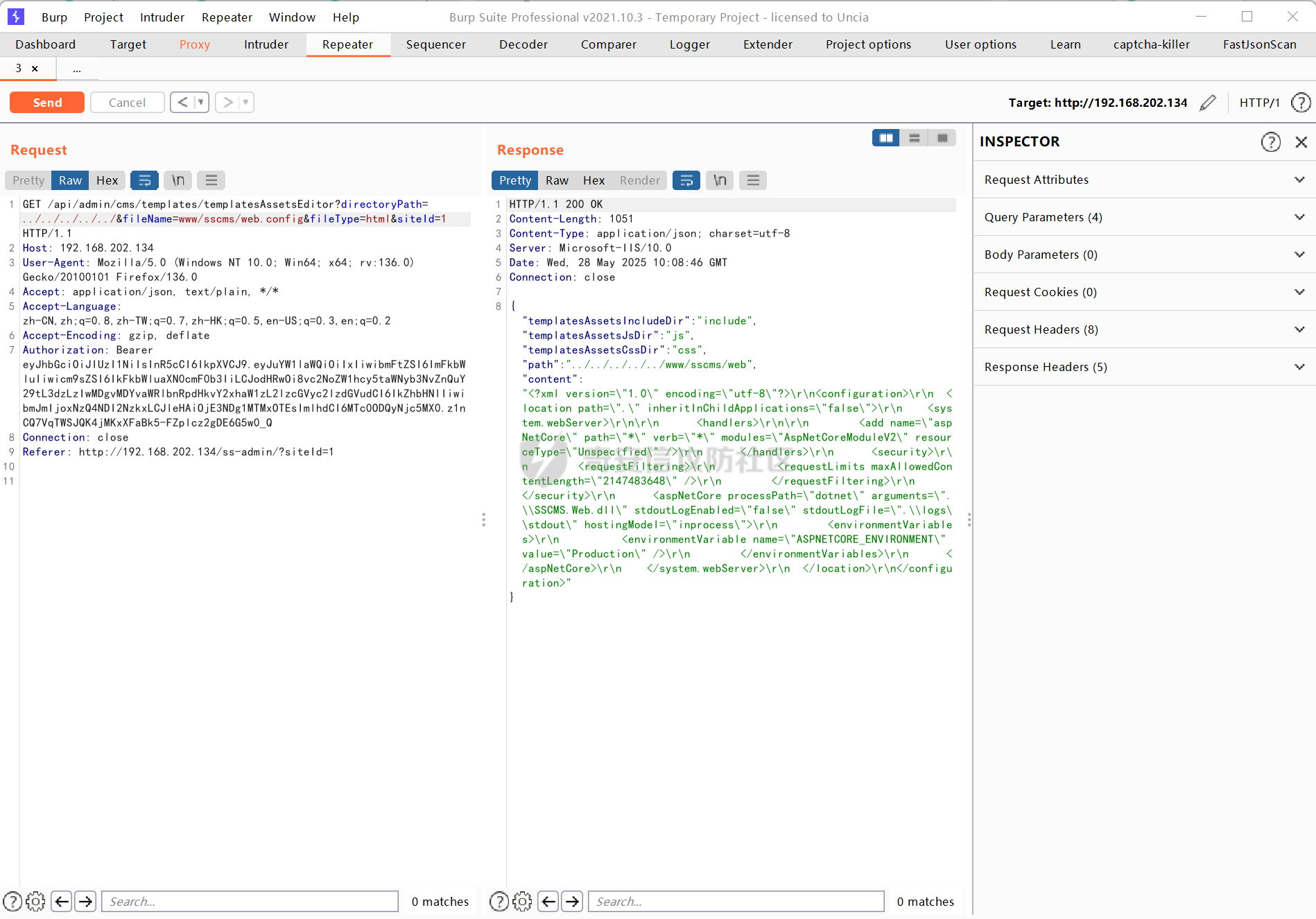1316x919 pixels.
Task: Focus the Request search field
Action: click(250, 901)
